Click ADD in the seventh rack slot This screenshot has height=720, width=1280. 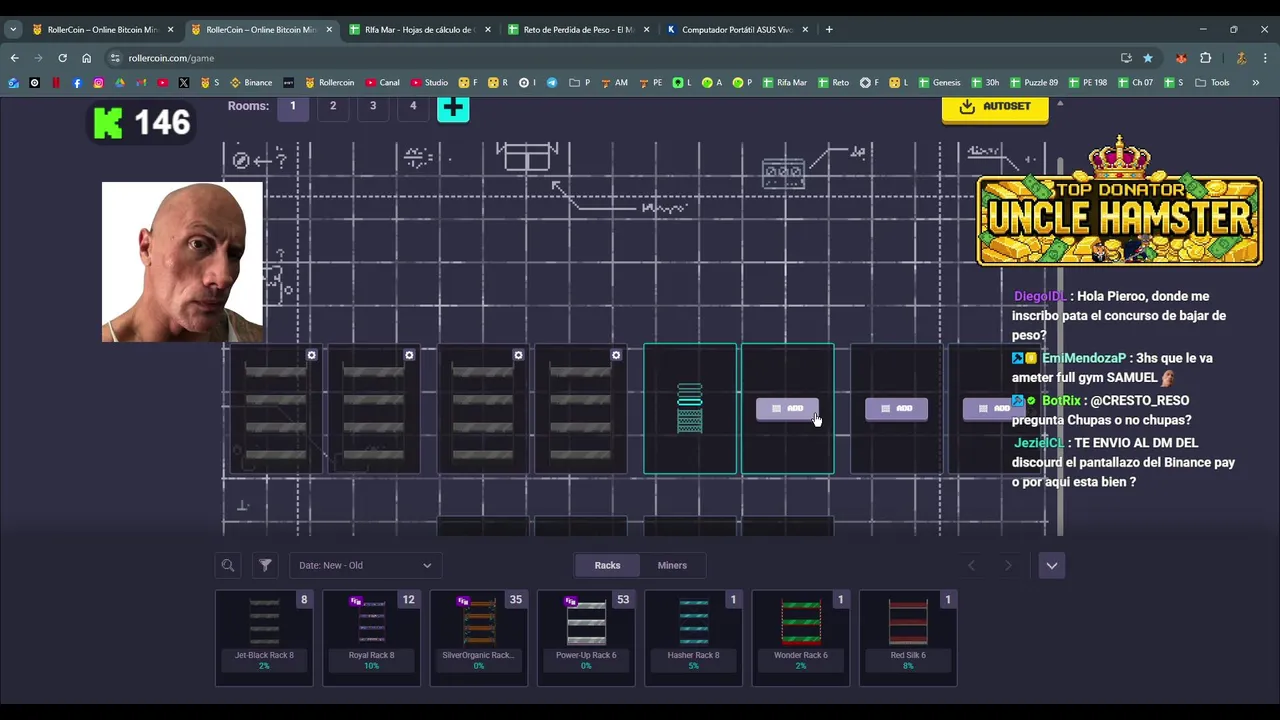(x=896, y=408)
